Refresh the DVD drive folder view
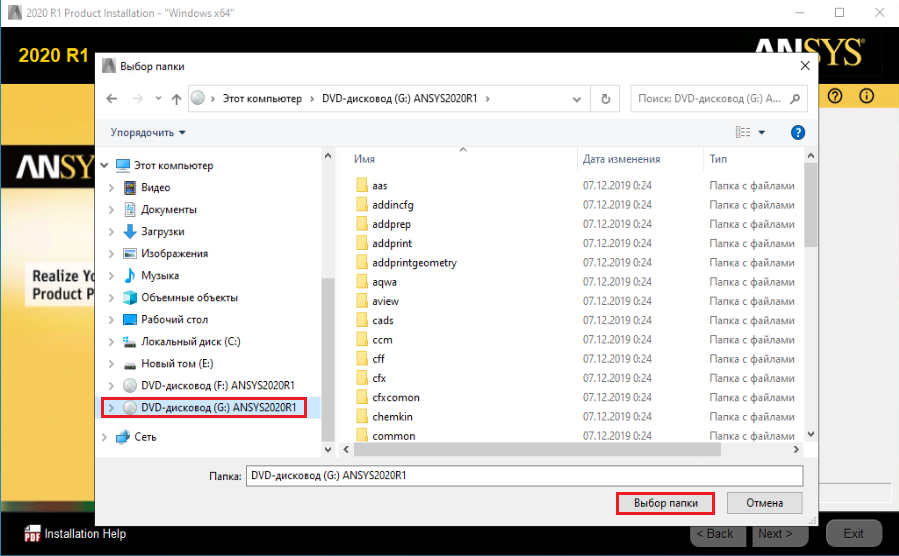 coord(605,99)
